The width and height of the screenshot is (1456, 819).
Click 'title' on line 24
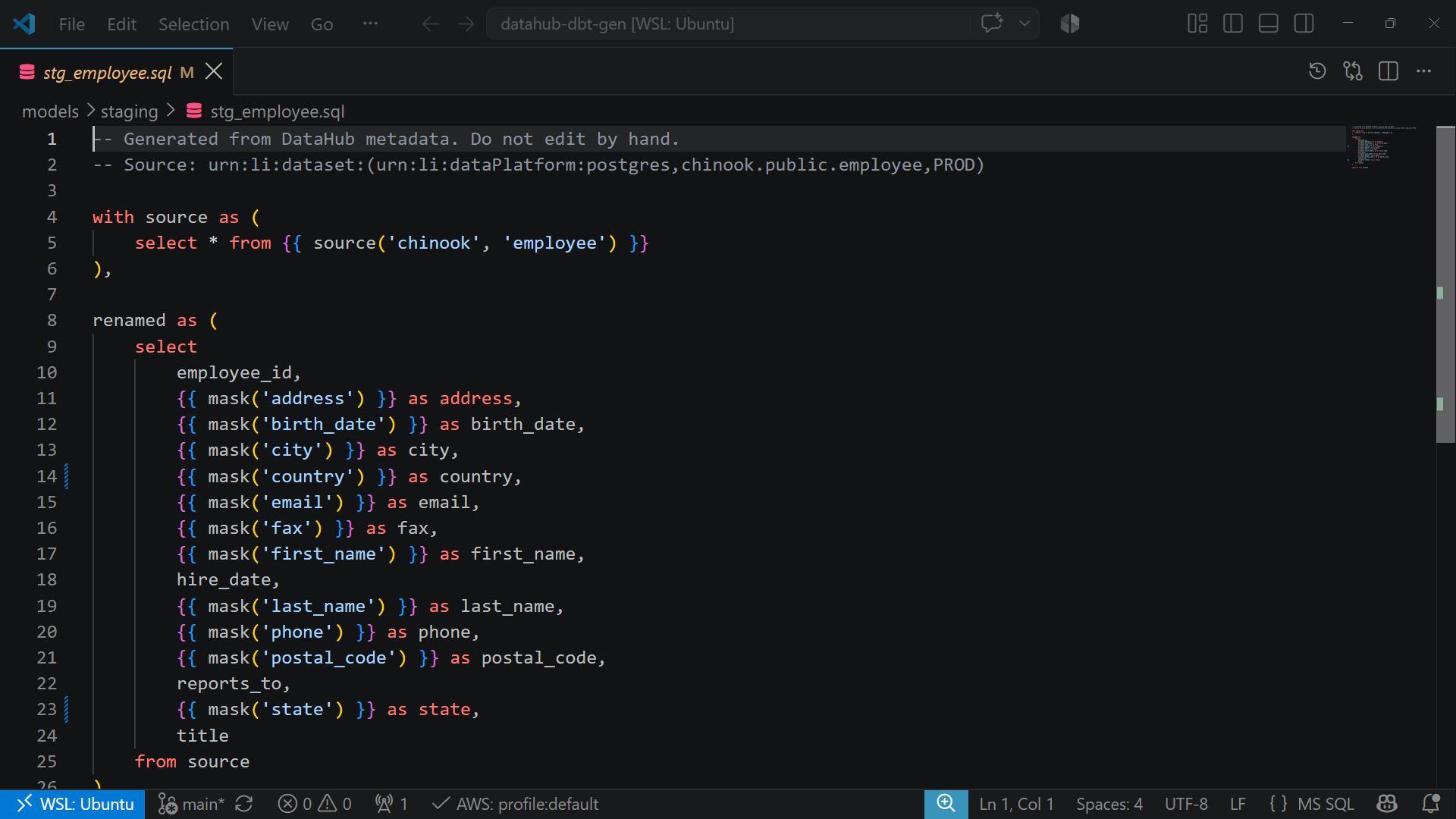pos(202,736)
